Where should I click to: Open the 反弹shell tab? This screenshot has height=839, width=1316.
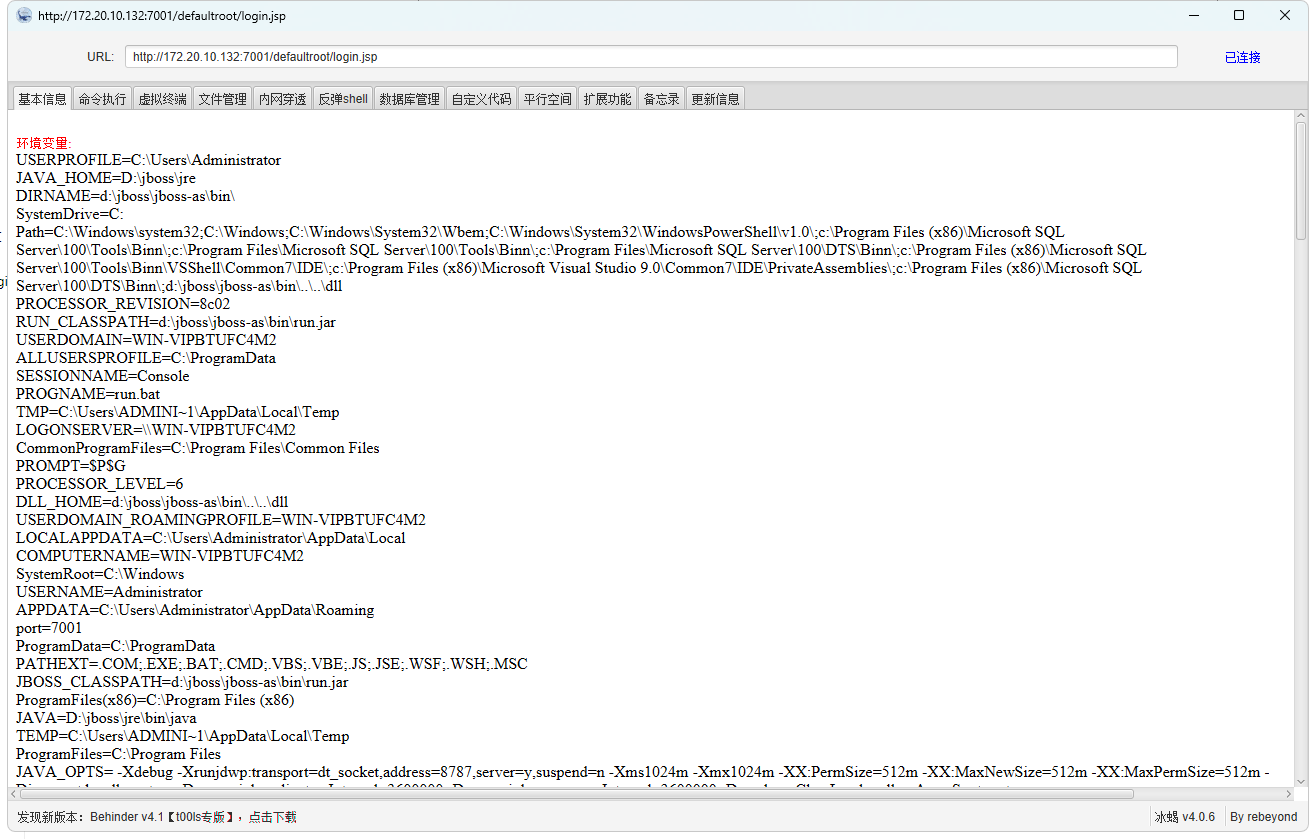click(343, 99)
